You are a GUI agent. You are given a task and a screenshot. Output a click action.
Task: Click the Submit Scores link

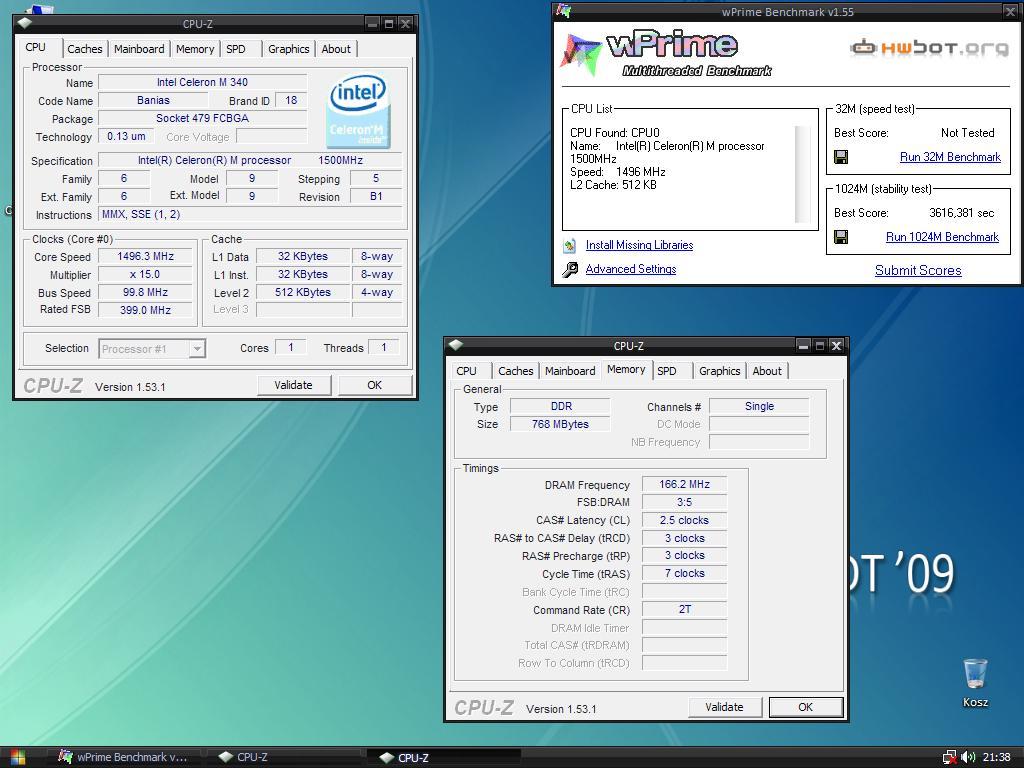[x=918, y=270]
